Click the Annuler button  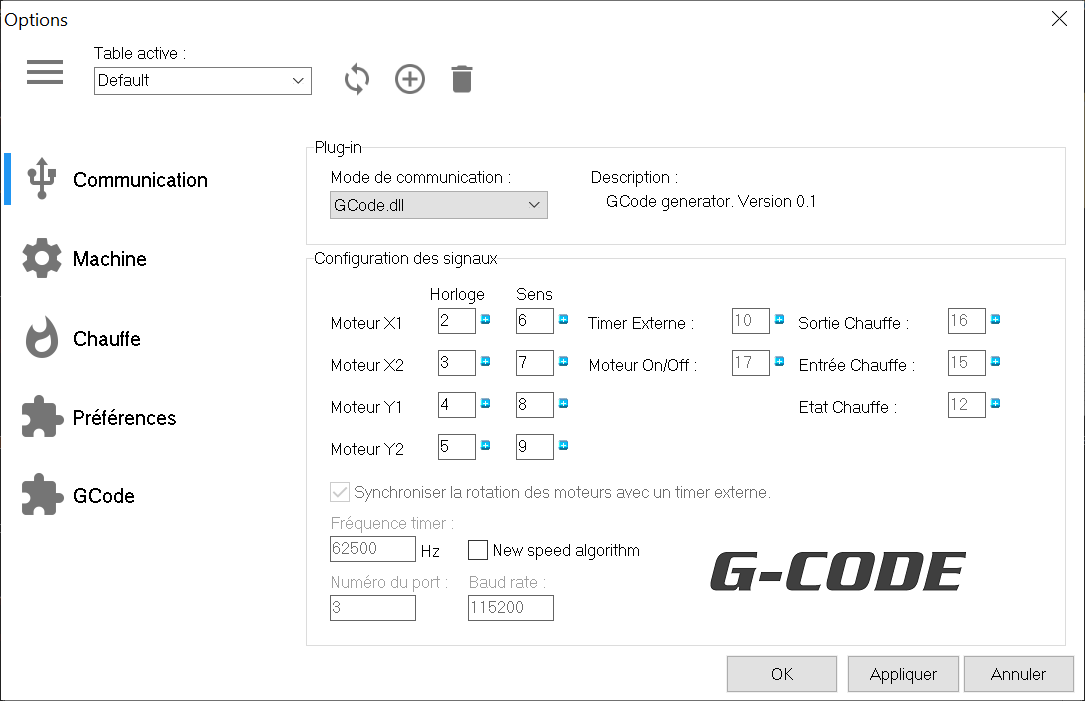pos(1018,674)
